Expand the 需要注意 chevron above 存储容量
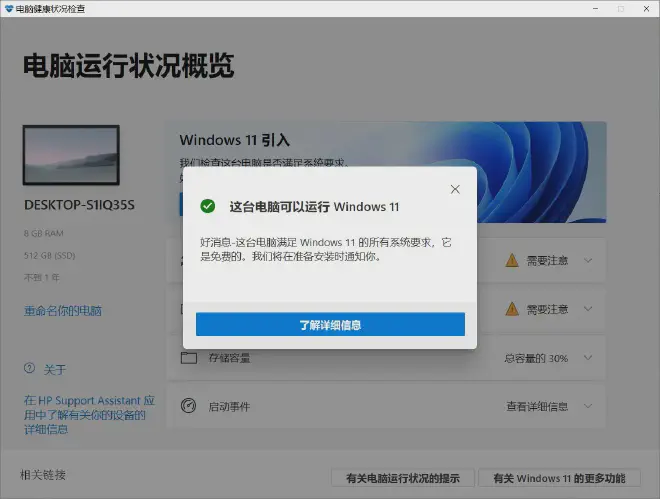This screenshot has width=660, height=499. [588, 309]
